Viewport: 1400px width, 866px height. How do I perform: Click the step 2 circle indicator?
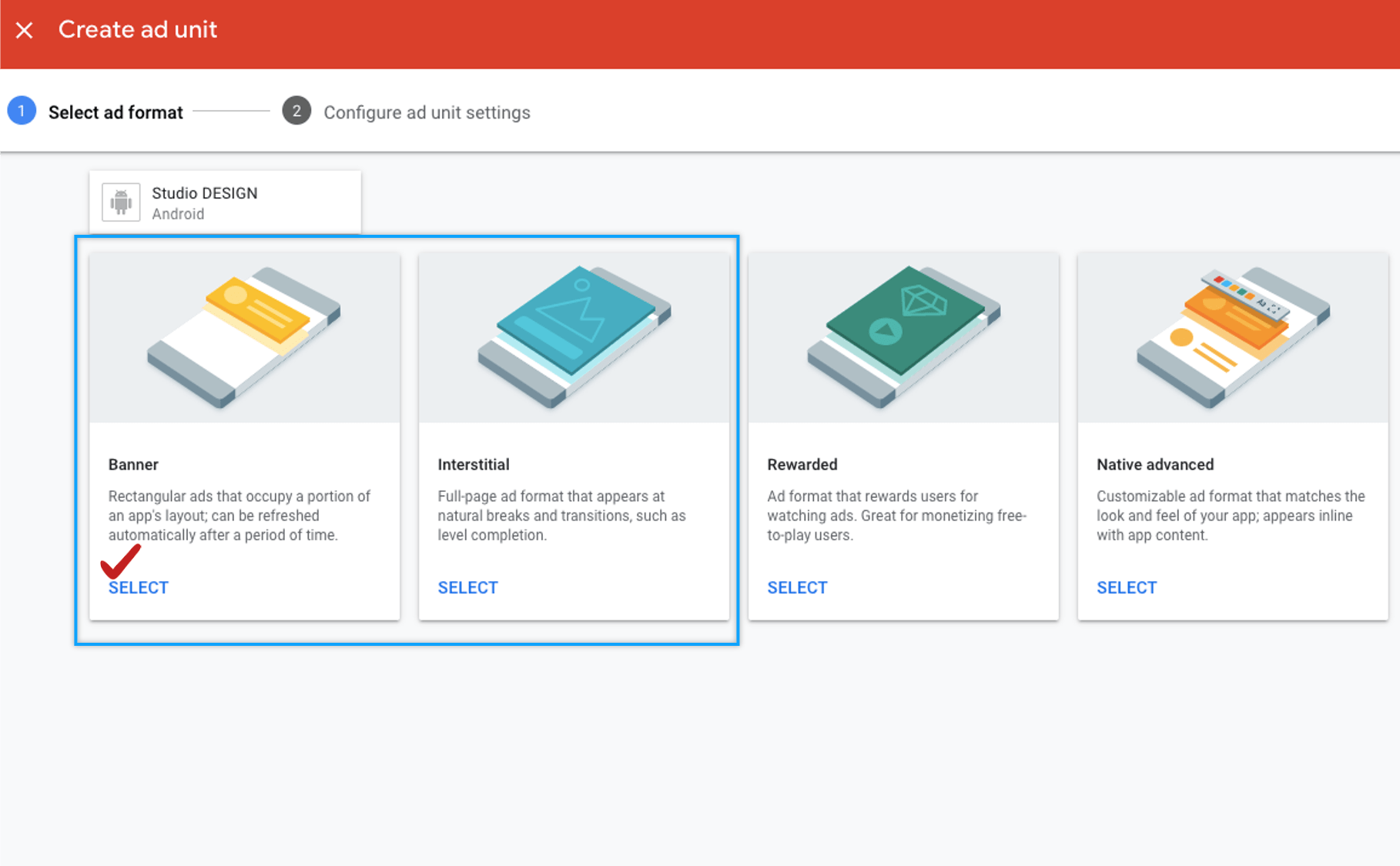click(296, 112)
